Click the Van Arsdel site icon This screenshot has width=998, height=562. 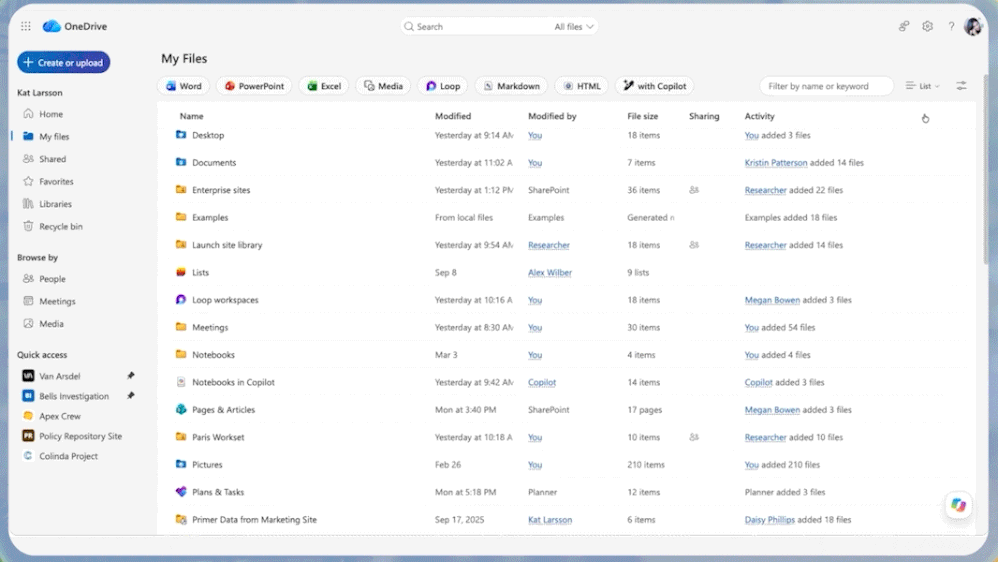point(28,376)
